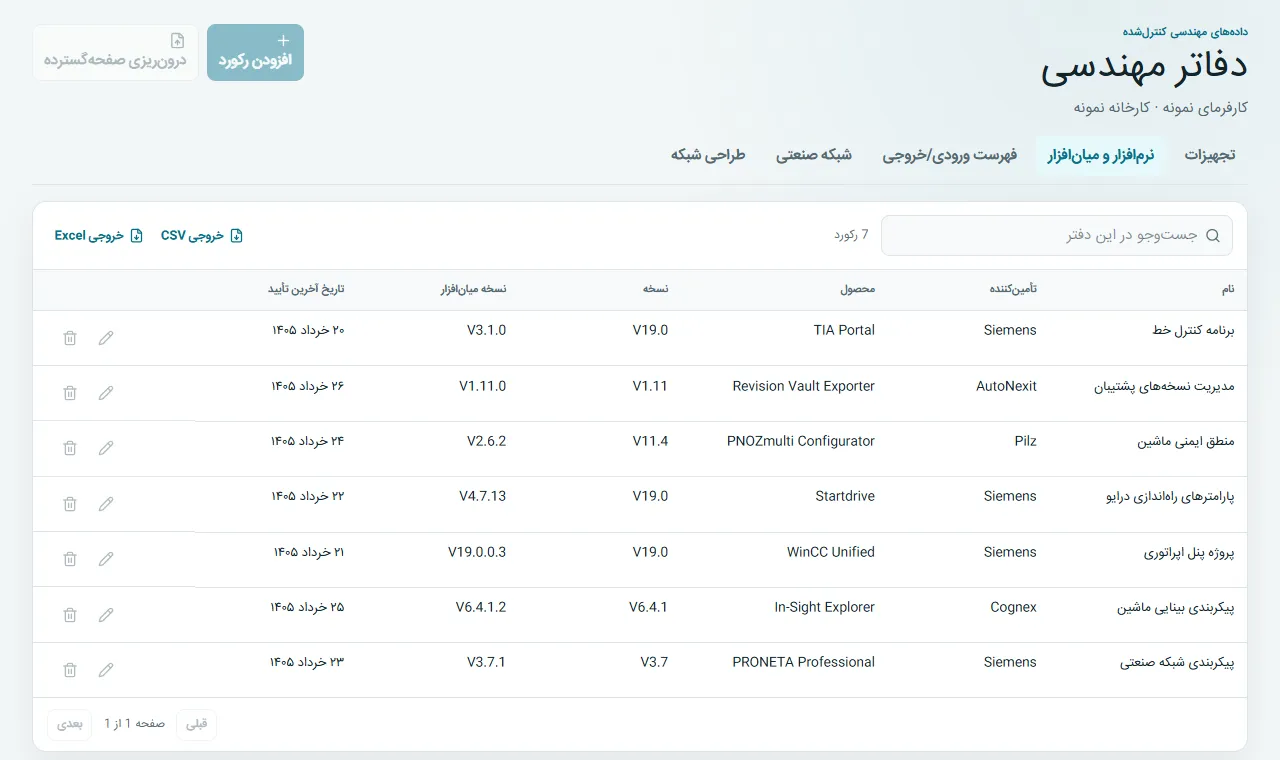
Task: Delete the پیکربندی بینایی ماشین record
Action: (x=70, y=615)
